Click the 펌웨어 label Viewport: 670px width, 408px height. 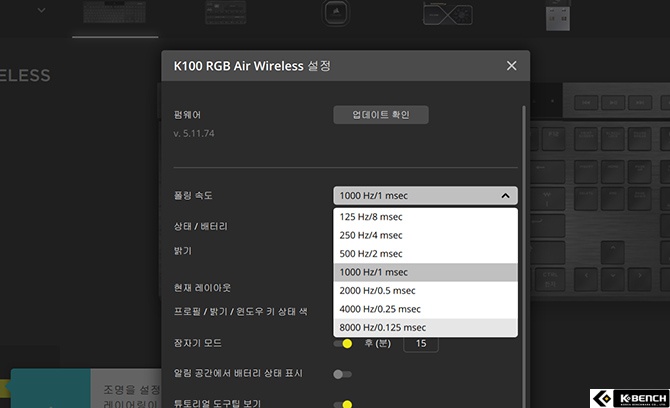(187, 115)
